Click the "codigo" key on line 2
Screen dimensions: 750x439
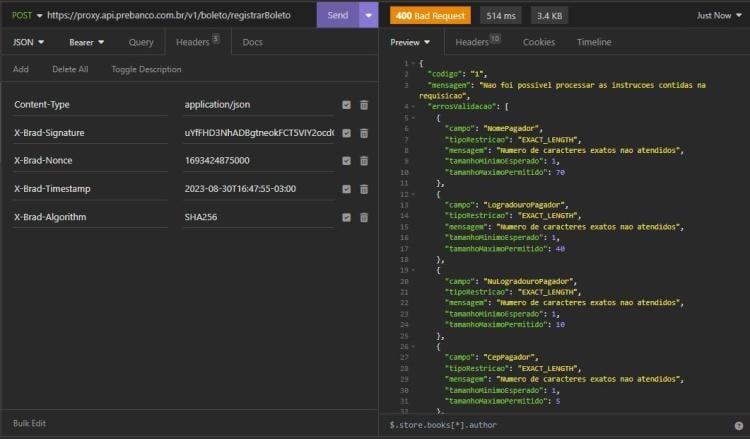pyautogui.click(x=445, y=74)
